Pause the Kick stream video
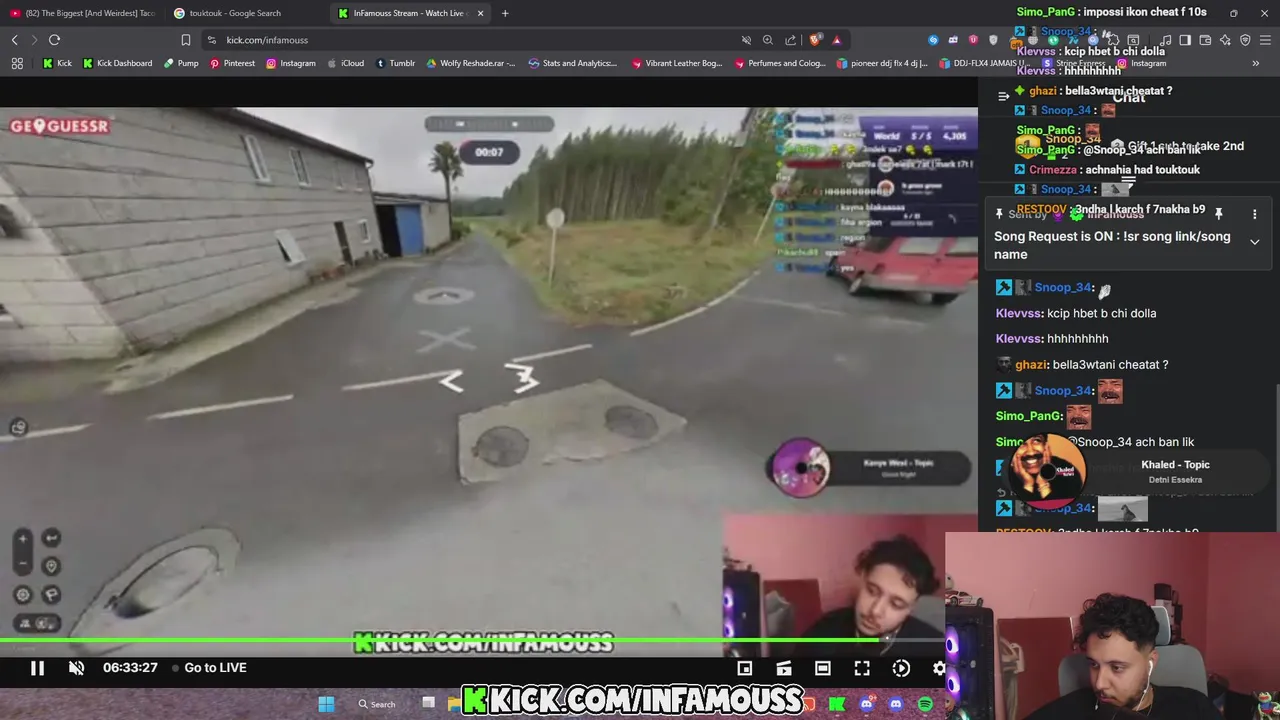The image size is (1280, 720). coord(37,668)
